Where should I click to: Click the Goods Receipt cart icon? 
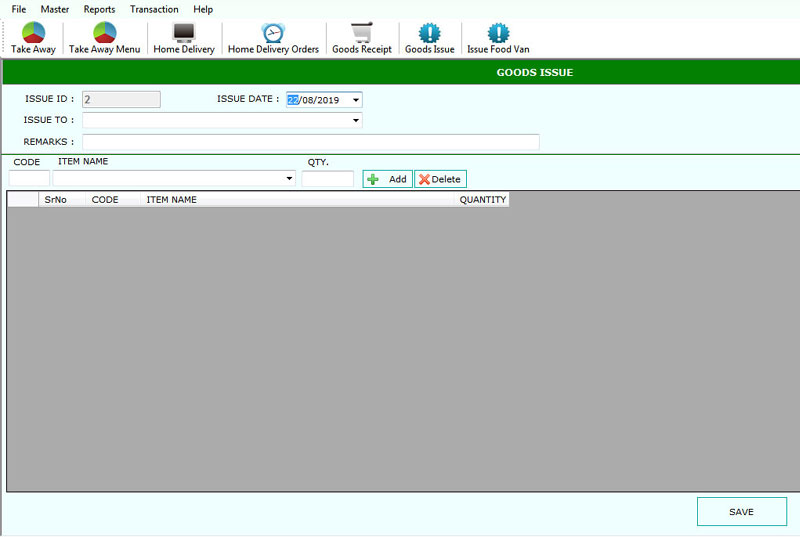(x=362, y=33)
